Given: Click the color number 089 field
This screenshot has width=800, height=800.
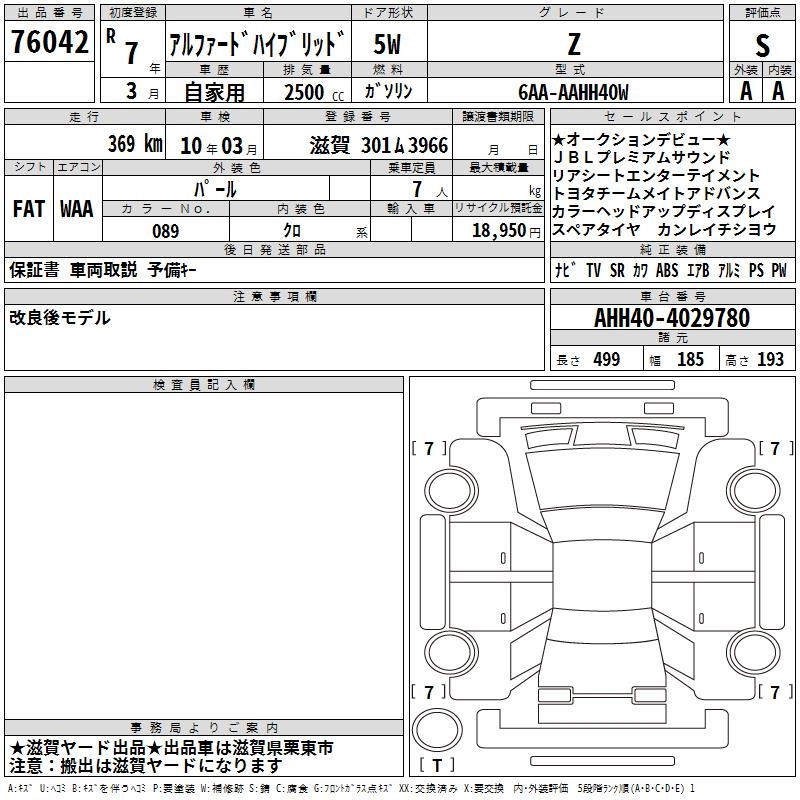Looking at the screenshot, I should pyautogui.click(x=165, y=231).
